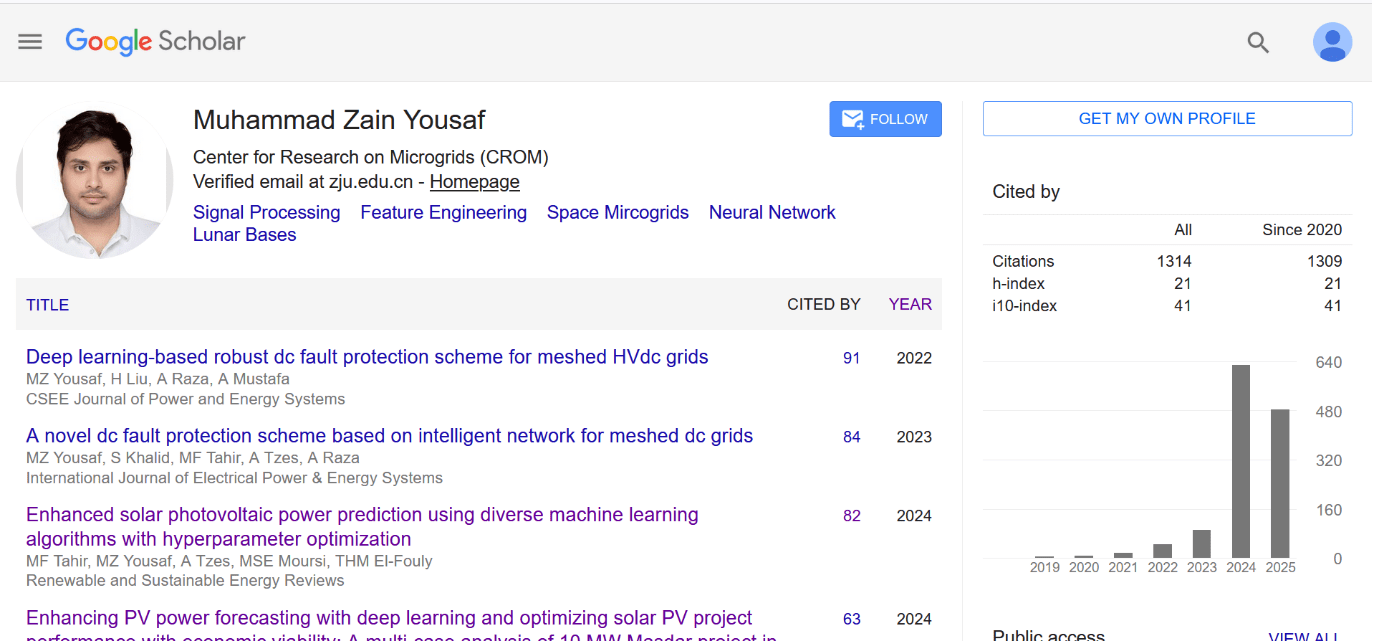Viewport: 1379px width, 641px height.
Task: Select the Lunar Bases interest
Action: pyautogui.click(x=244, y=234)
